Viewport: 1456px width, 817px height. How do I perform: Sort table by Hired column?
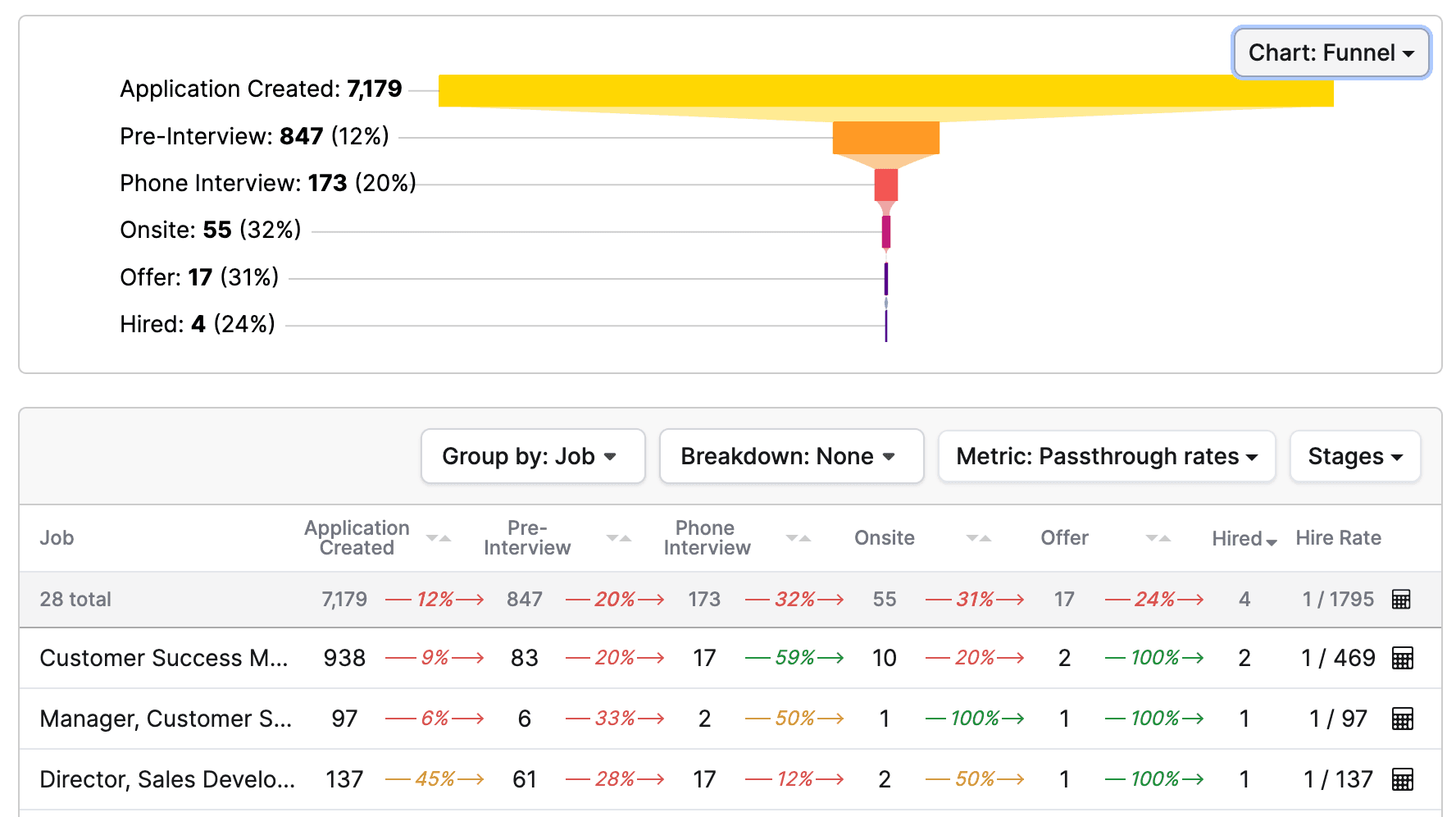click(x=1244, y=539)
